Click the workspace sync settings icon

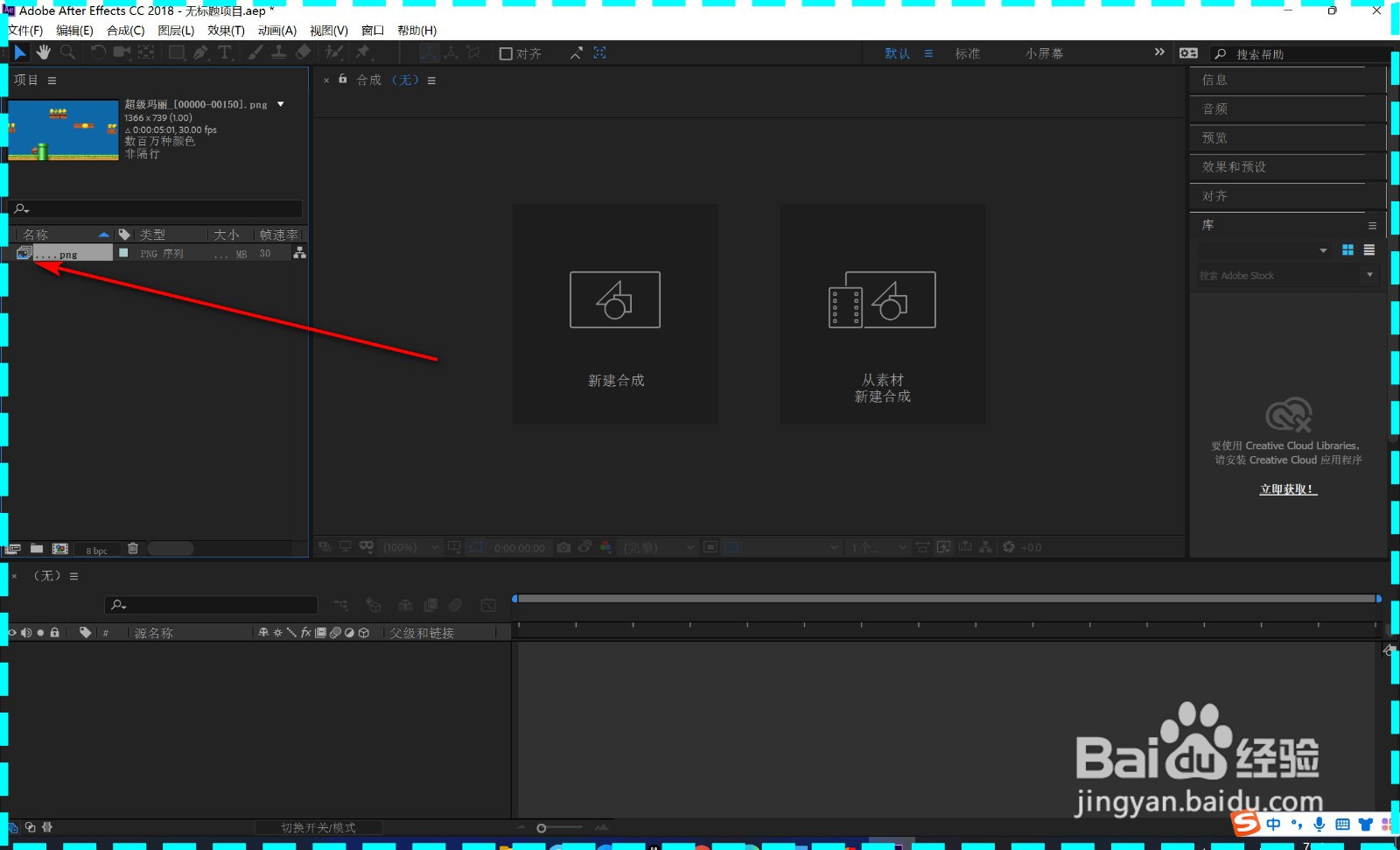click(1188, 53)
